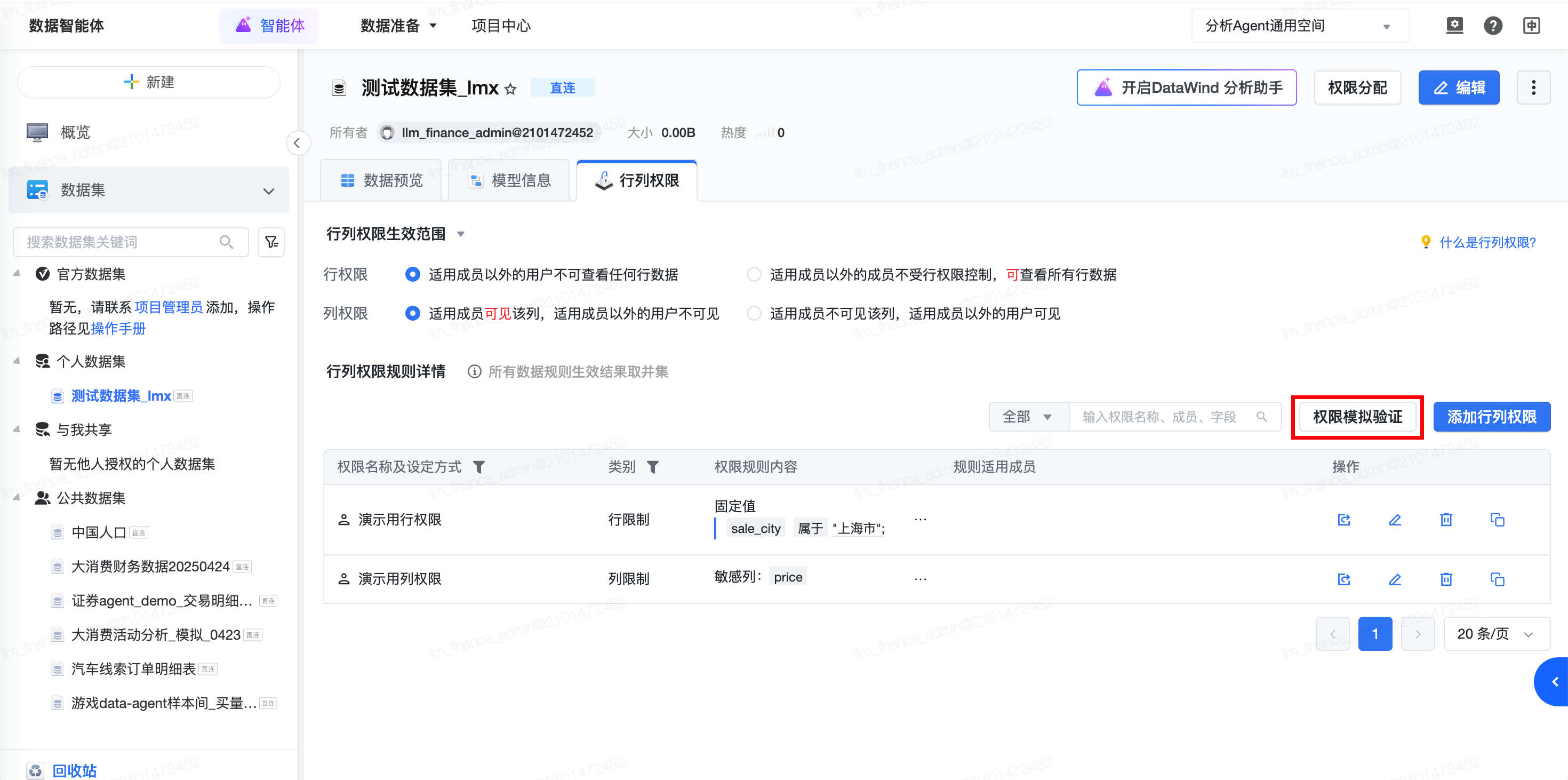This screenshot has width=1568, height=780.
Task: Open 项目中心 in top navigation
Action: [x=500, y=26]
